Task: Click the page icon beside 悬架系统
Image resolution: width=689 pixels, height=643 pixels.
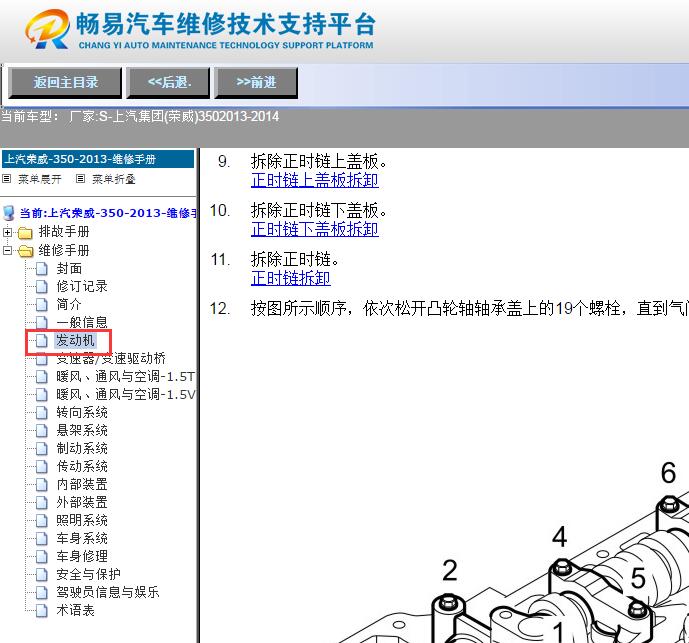Action: (41, 431)
